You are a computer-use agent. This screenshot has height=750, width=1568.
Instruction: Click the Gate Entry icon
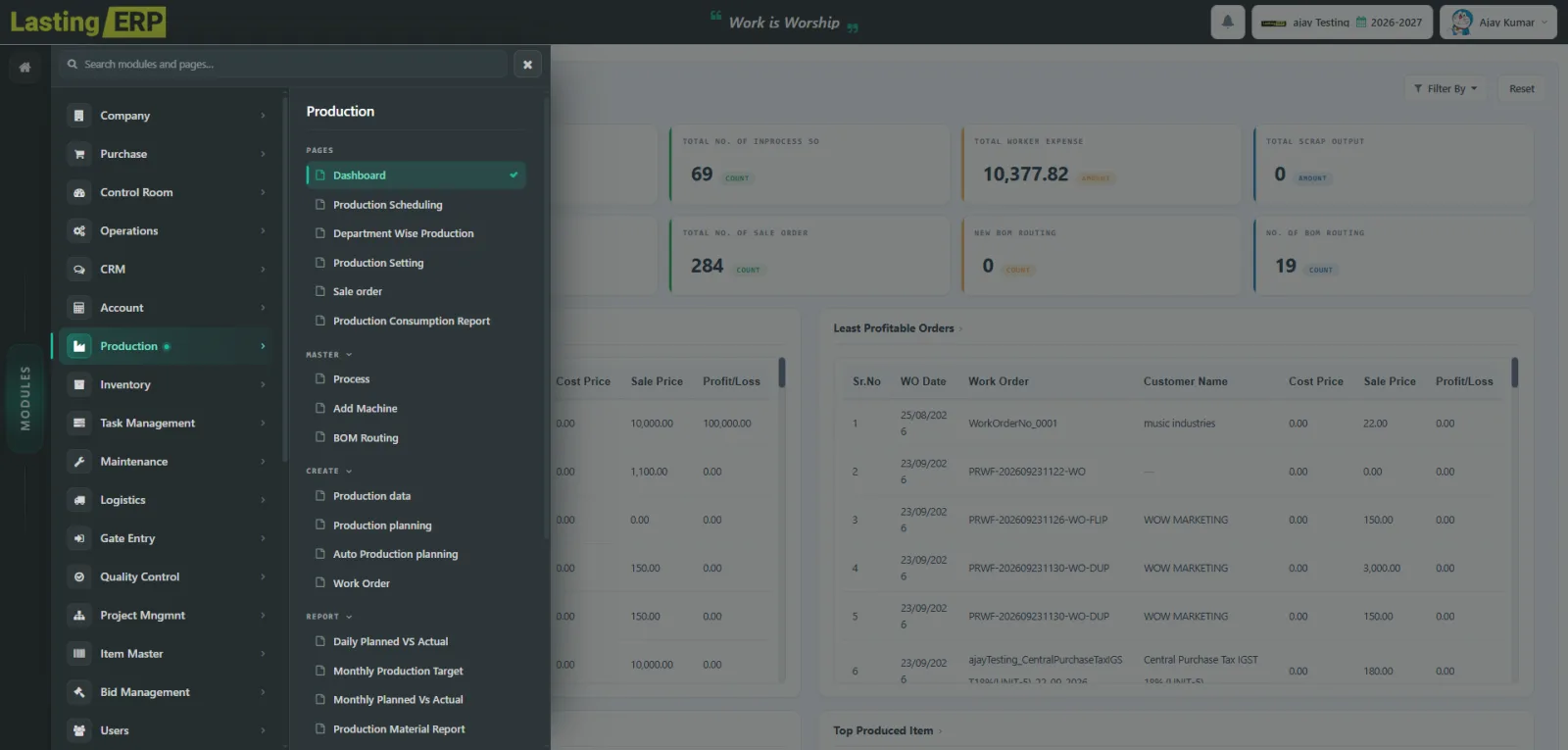tap(79, 538)
